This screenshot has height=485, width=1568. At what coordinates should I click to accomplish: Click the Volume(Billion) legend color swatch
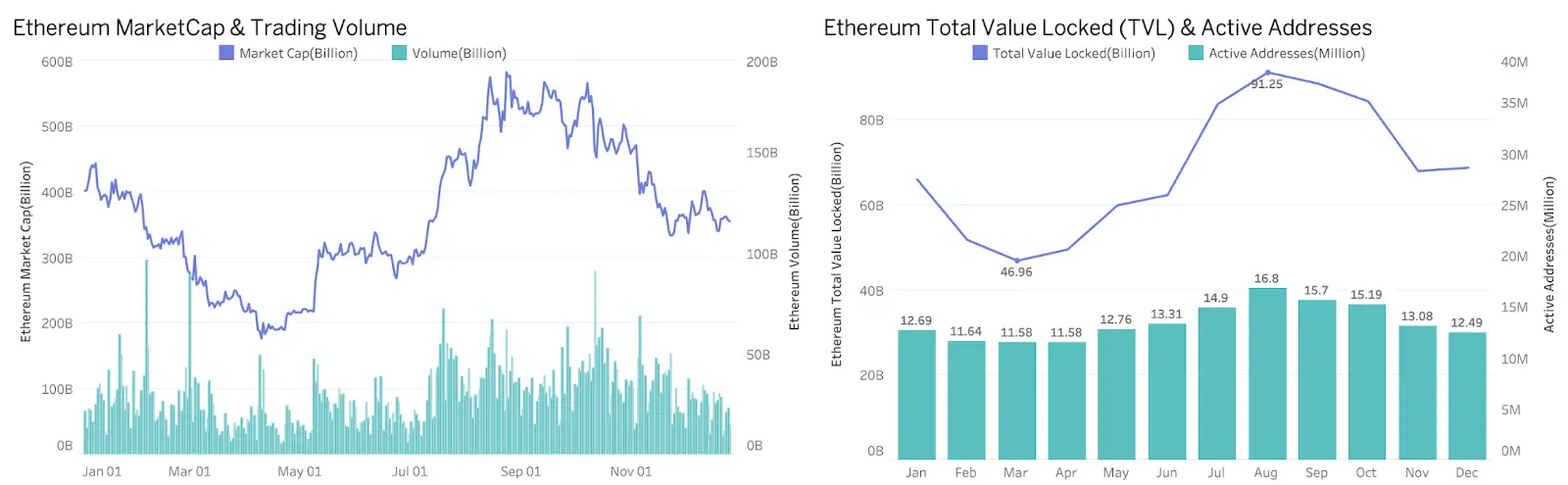(399, 53)
